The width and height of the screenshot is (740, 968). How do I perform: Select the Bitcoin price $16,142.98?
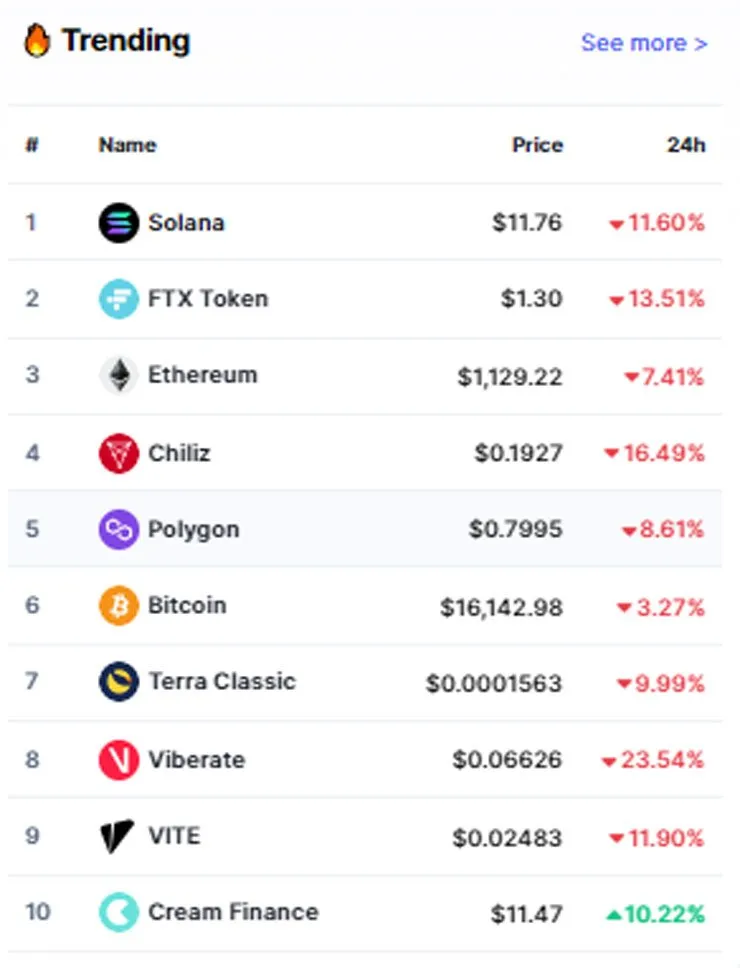pyautogui.click(x=501, y=607)
